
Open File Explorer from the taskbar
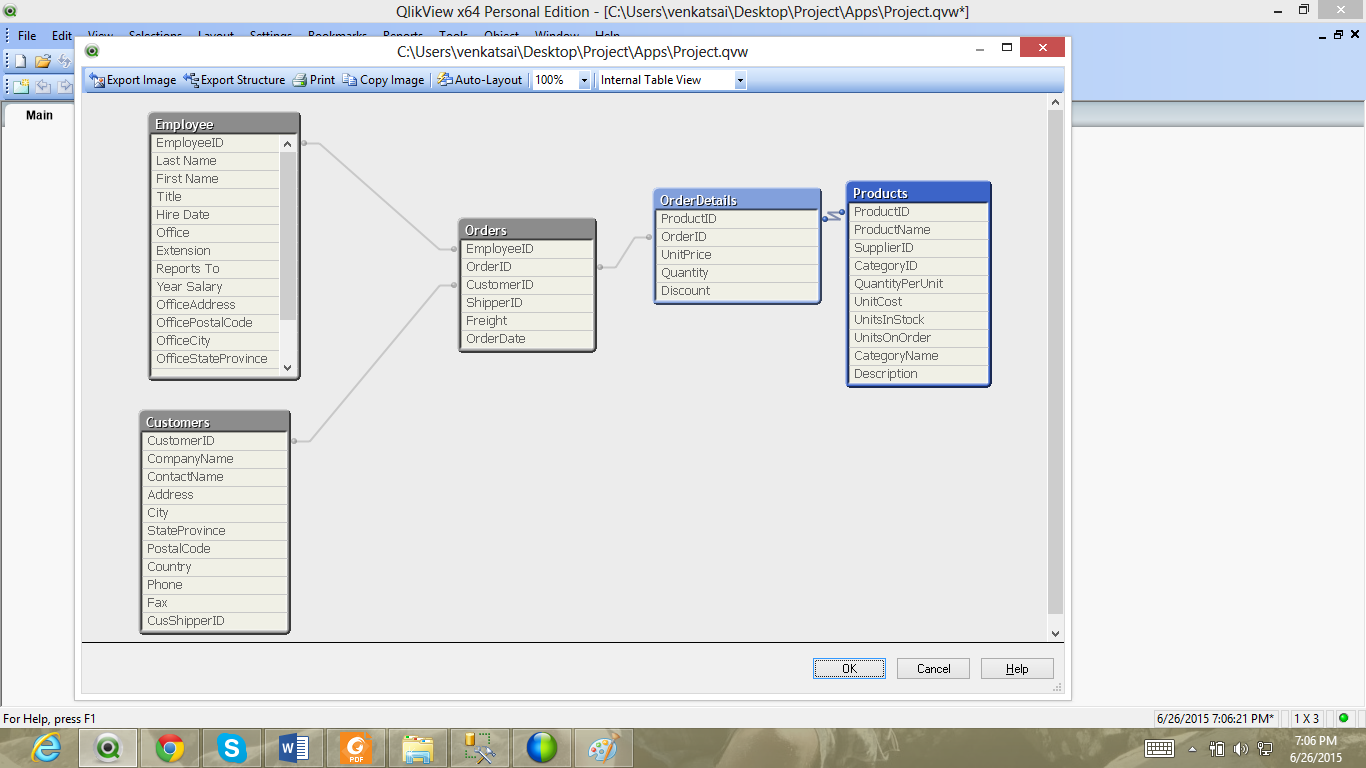tap(417, 747)
